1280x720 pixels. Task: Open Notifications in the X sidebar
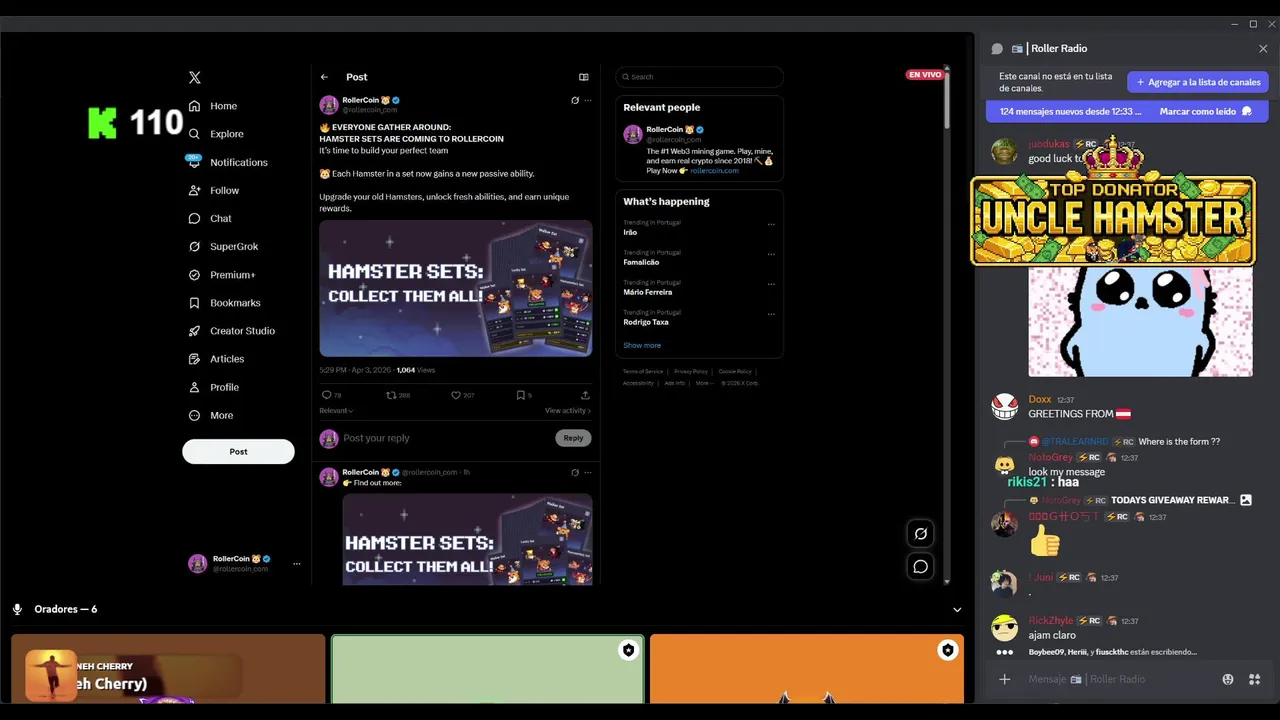click(228, 162)
